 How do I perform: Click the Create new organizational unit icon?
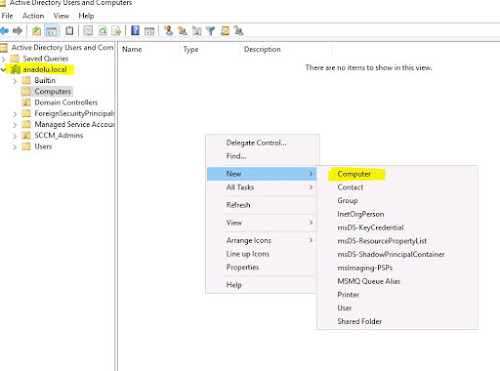coord(197,31)
